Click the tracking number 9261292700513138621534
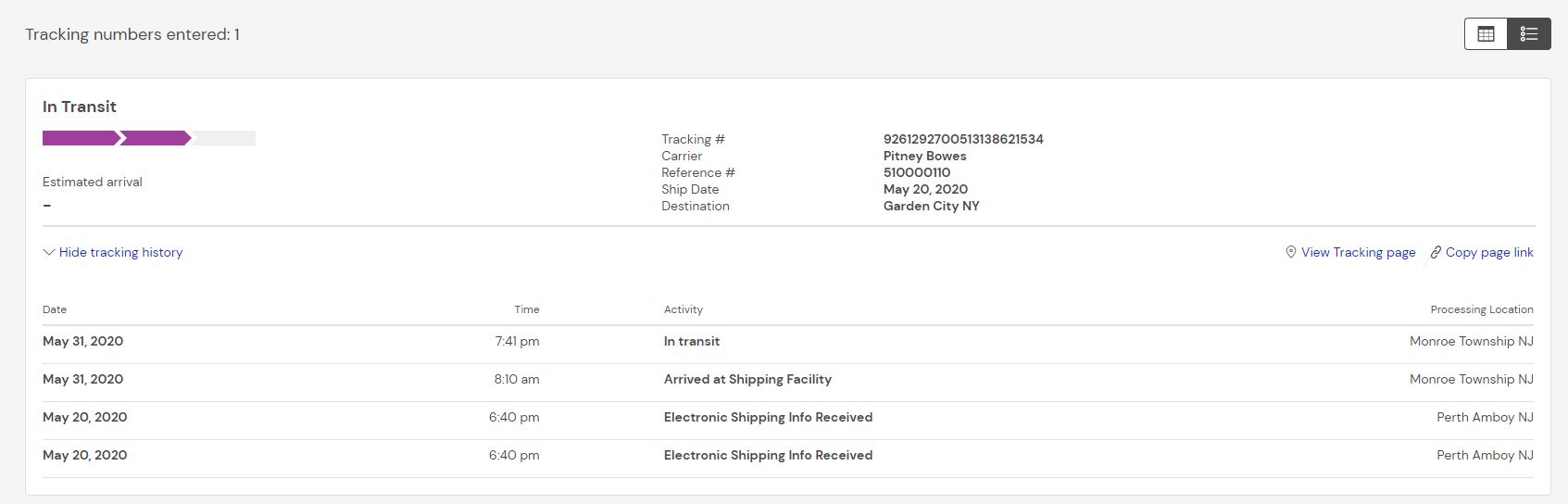The image size is (1568, 504). (963, 139)
